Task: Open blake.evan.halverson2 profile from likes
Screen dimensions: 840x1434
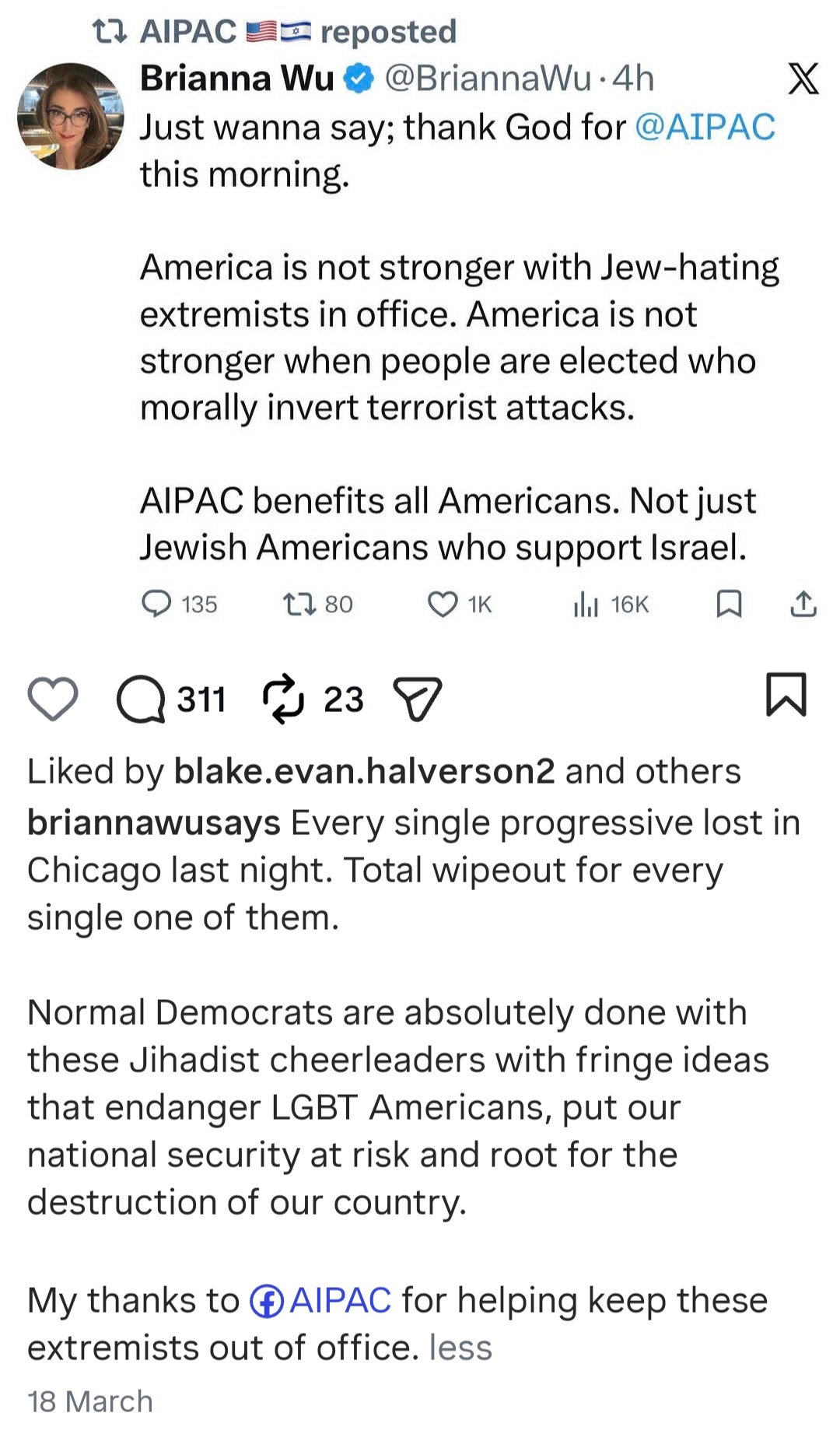Action: pyautogui.click(x=365, y=771)
